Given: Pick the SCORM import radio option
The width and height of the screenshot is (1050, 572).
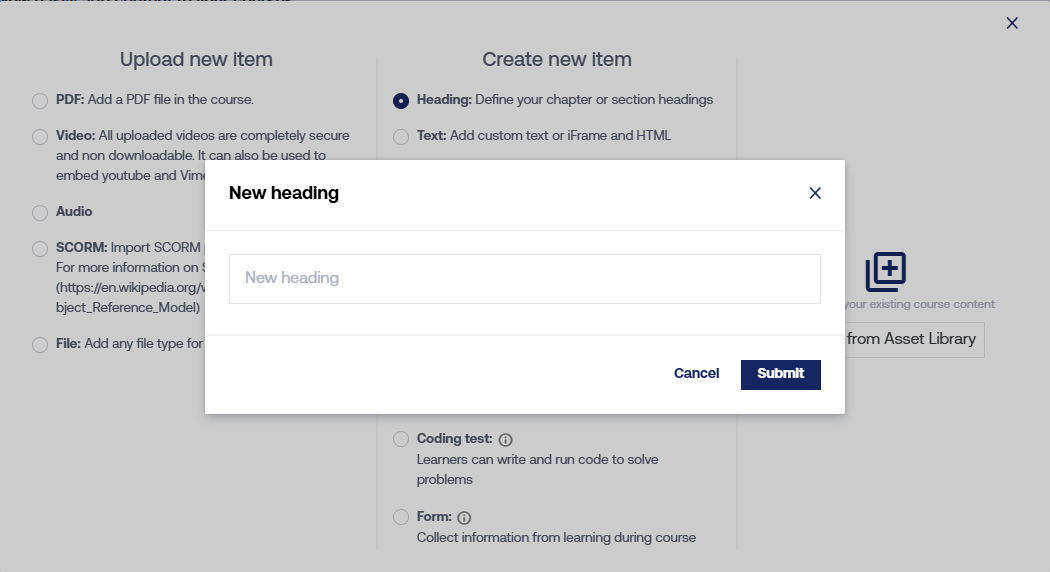Looking at the screenshot, I should tap(40, 248).
